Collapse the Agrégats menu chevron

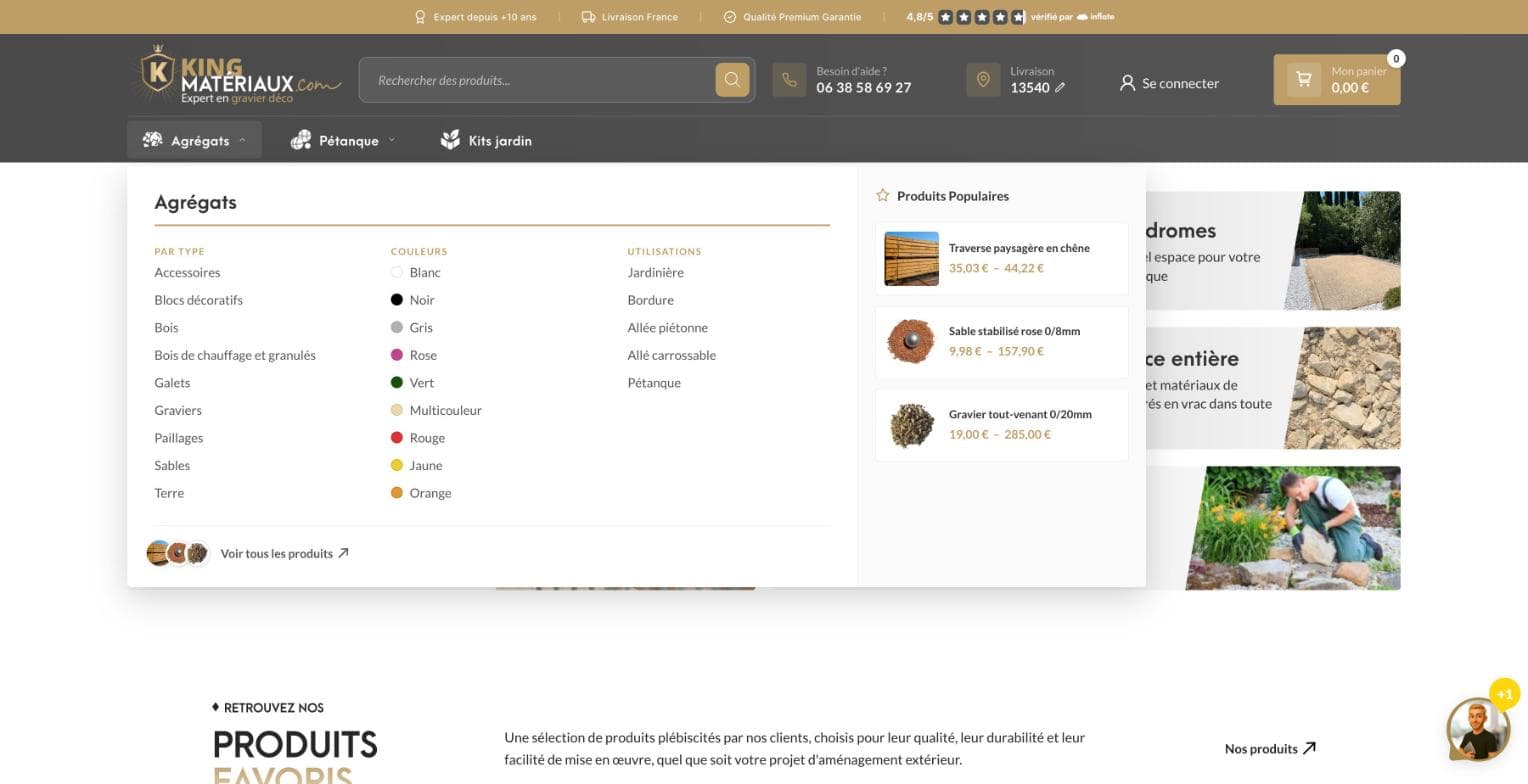tap(242, 141)
